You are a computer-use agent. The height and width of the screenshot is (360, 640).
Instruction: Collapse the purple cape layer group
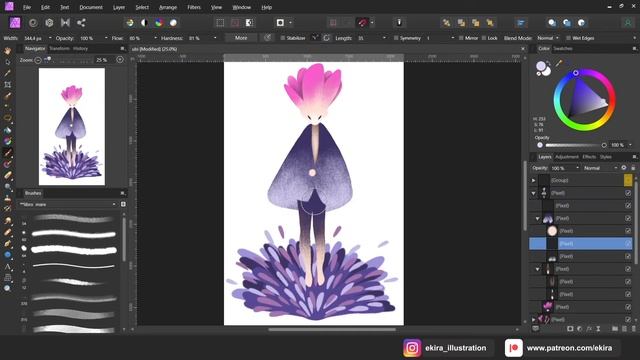click(x=538, y=218)
